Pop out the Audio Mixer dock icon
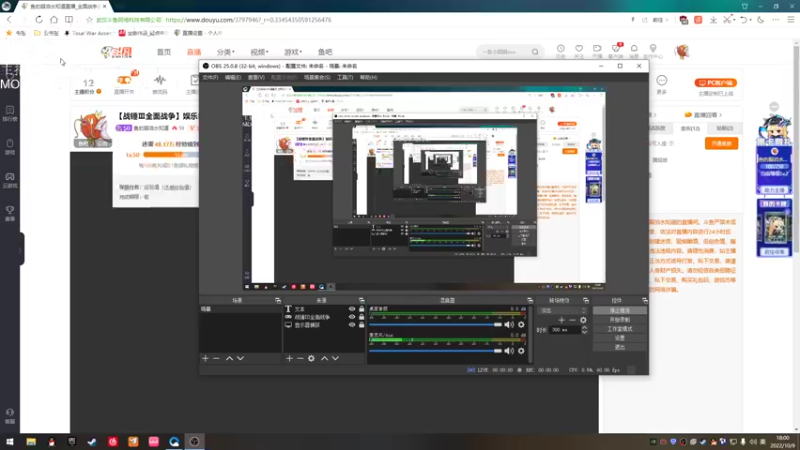 point(530,301)
